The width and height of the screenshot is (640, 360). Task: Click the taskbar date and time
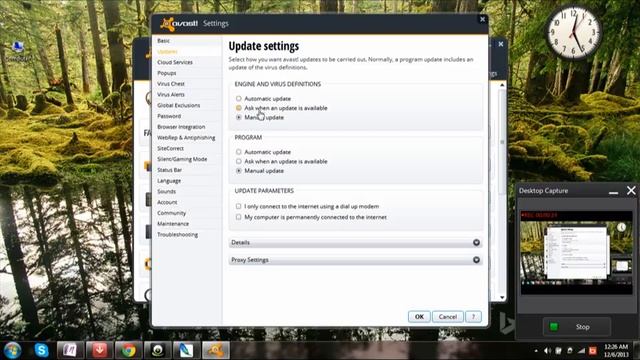(x=616, y=351)
